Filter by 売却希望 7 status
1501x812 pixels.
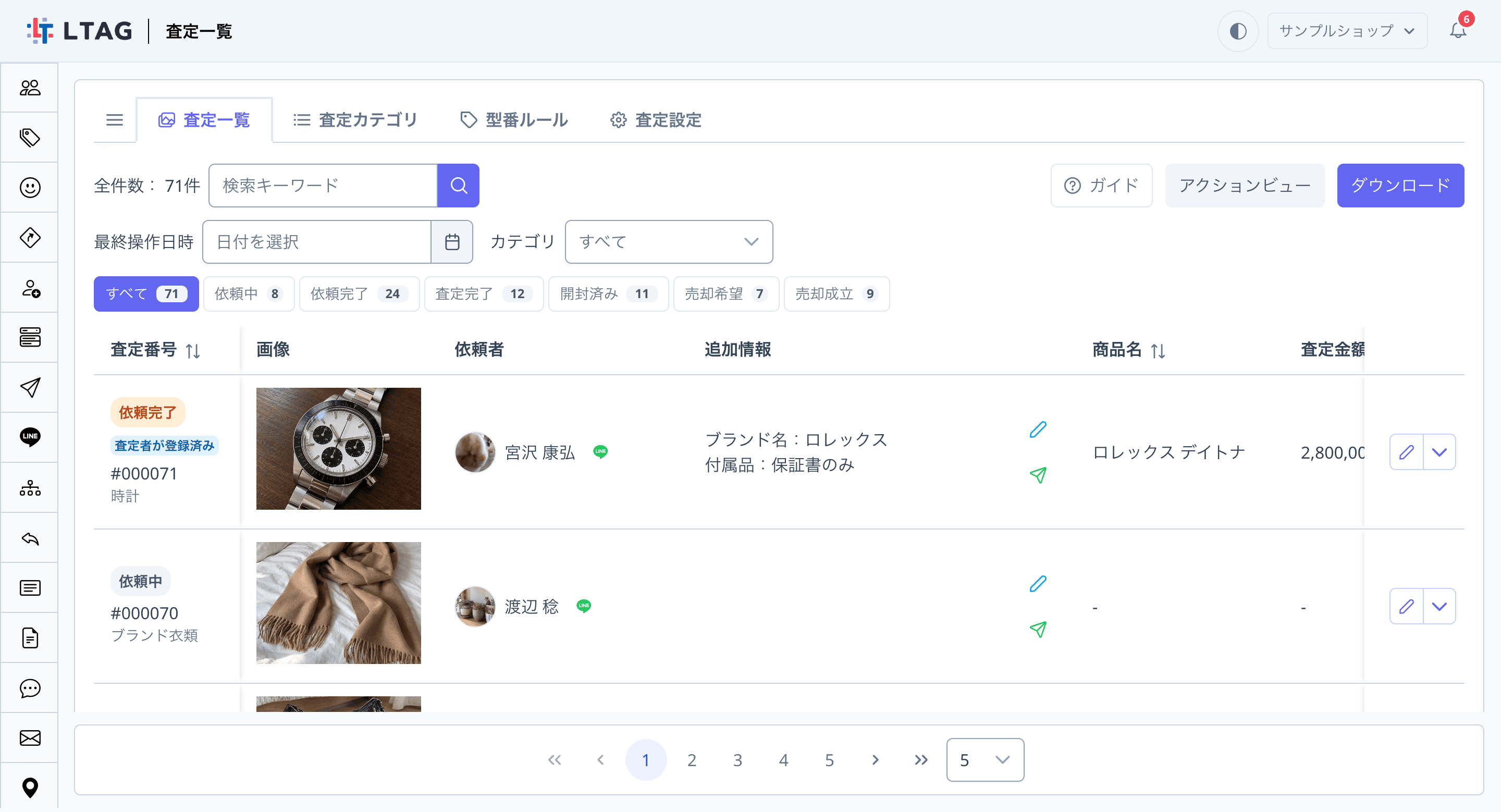(726, 293)
